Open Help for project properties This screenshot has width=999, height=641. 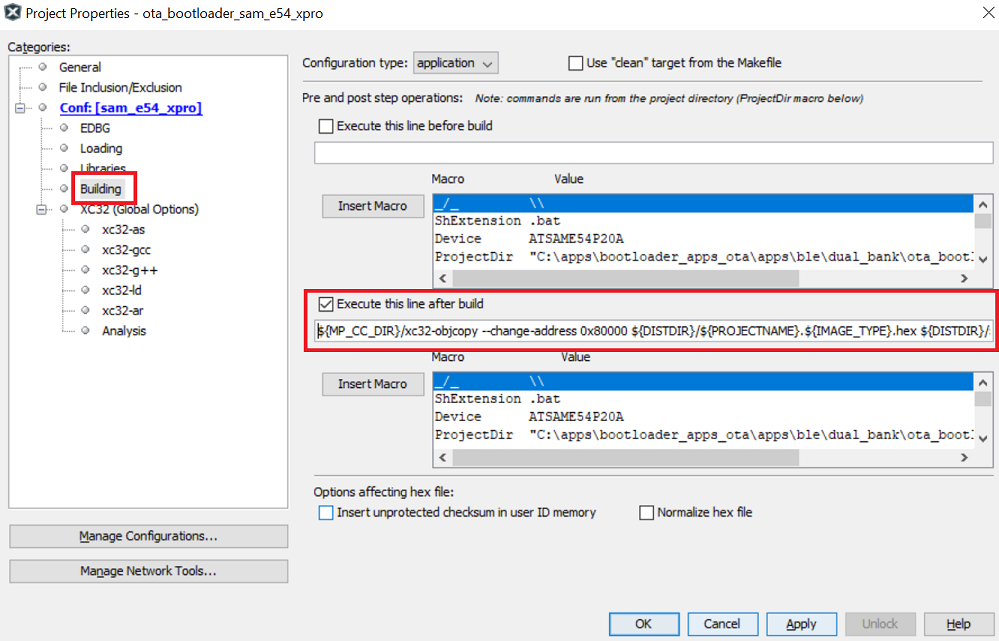pyautogui.click(x=959, y=624)
